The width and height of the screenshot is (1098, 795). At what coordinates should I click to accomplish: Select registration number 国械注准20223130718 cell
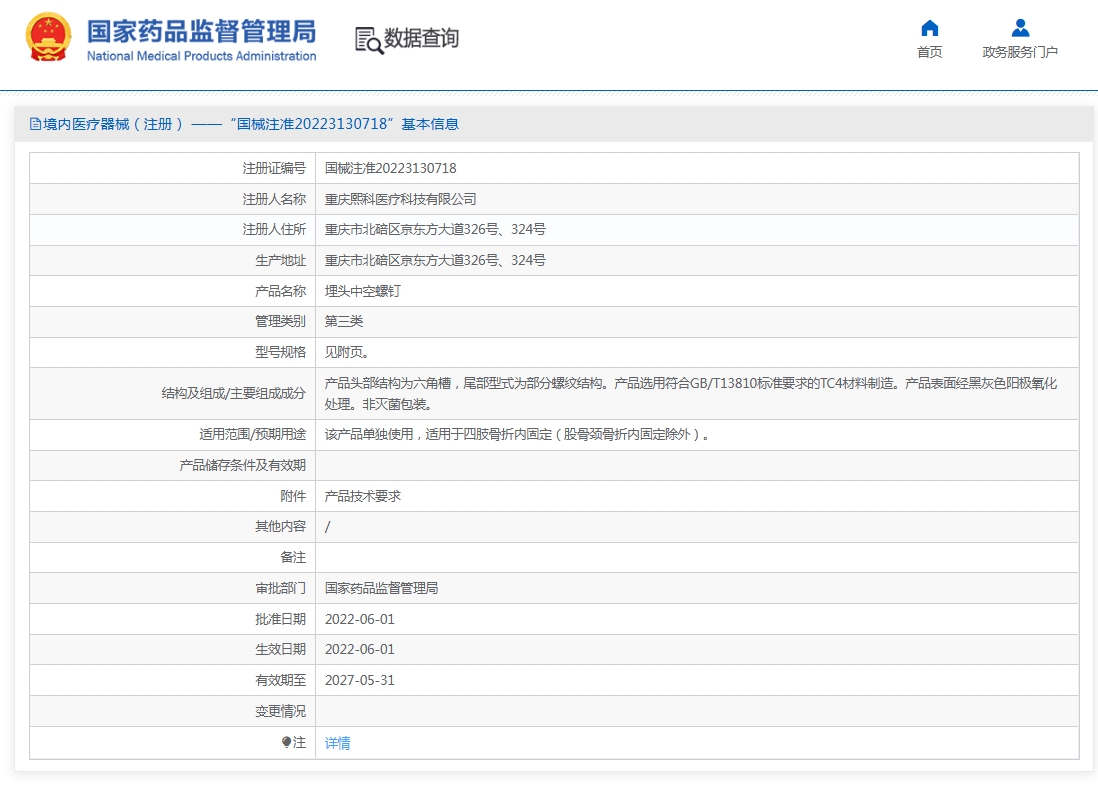391,168
